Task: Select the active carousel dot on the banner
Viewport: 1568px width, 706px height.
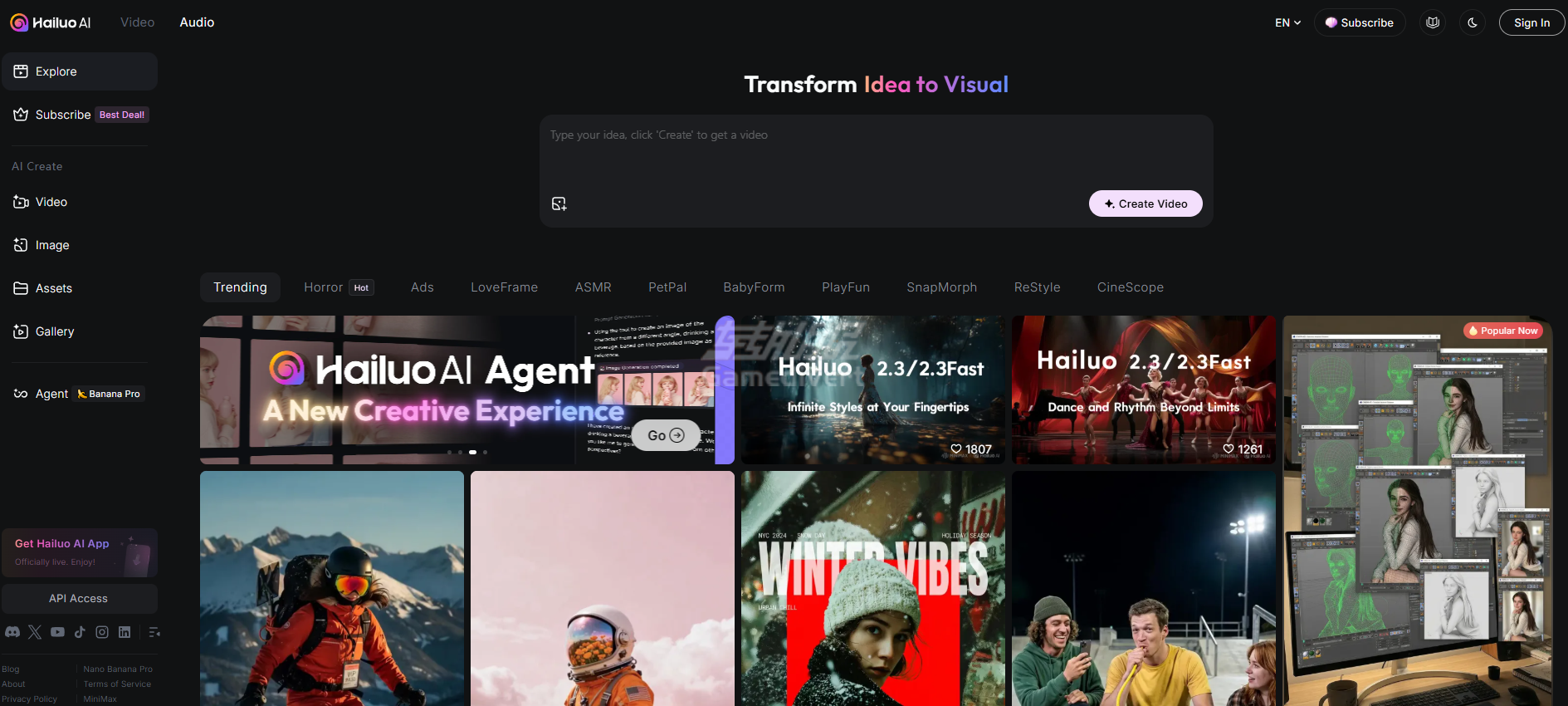Action: click(472, 452)
